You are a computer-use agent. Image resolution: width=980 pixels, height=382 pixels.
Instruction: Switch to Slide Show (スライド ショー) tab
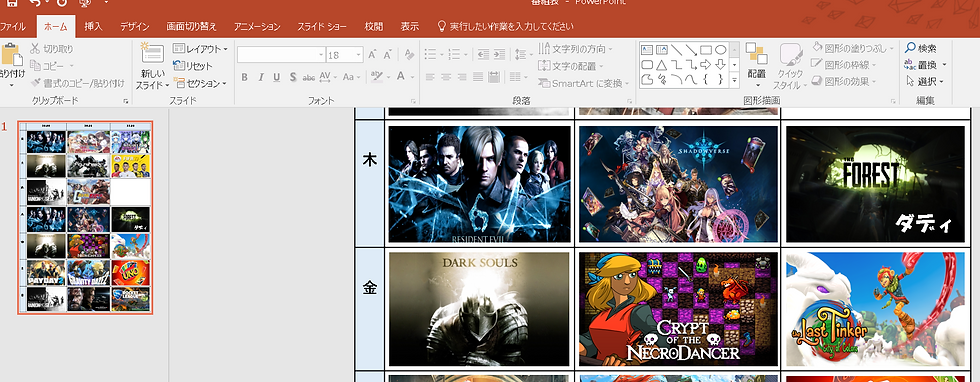coord(323,27)
